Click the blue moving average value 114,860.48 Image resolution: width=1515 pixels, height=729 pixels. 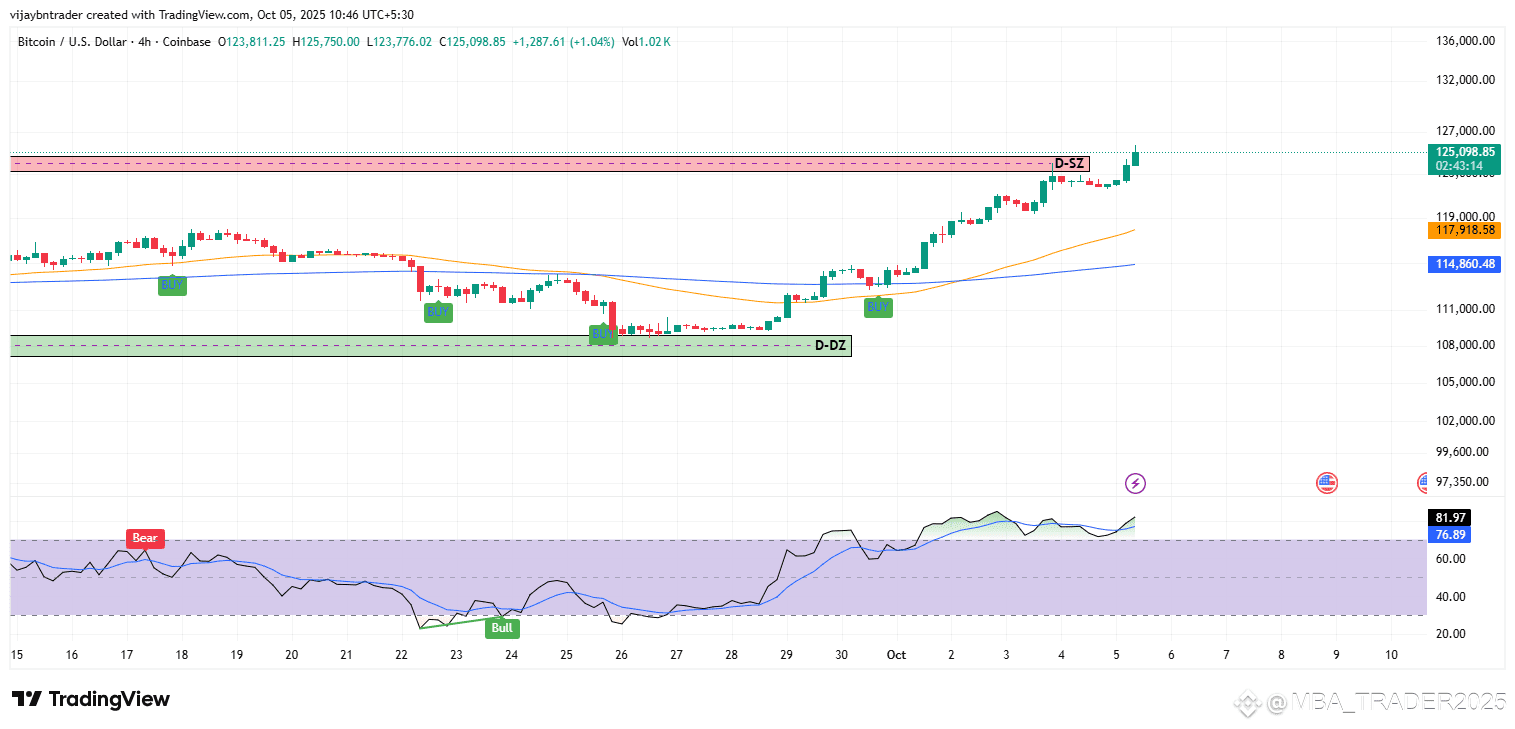(1465, 264)
